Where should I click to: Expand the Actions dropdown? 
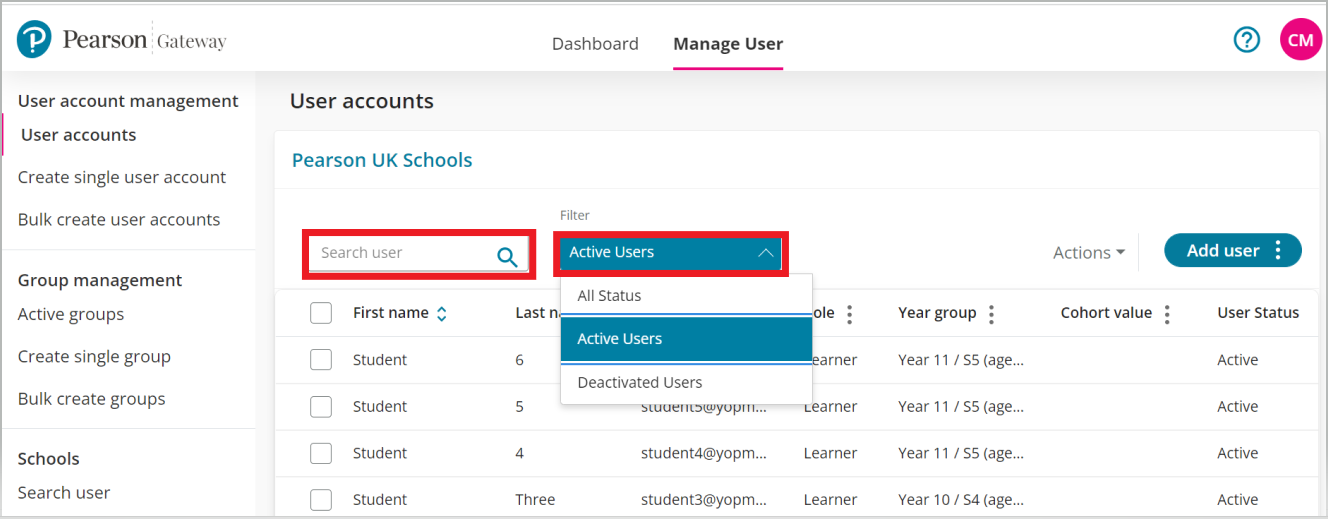(1088, 253)
